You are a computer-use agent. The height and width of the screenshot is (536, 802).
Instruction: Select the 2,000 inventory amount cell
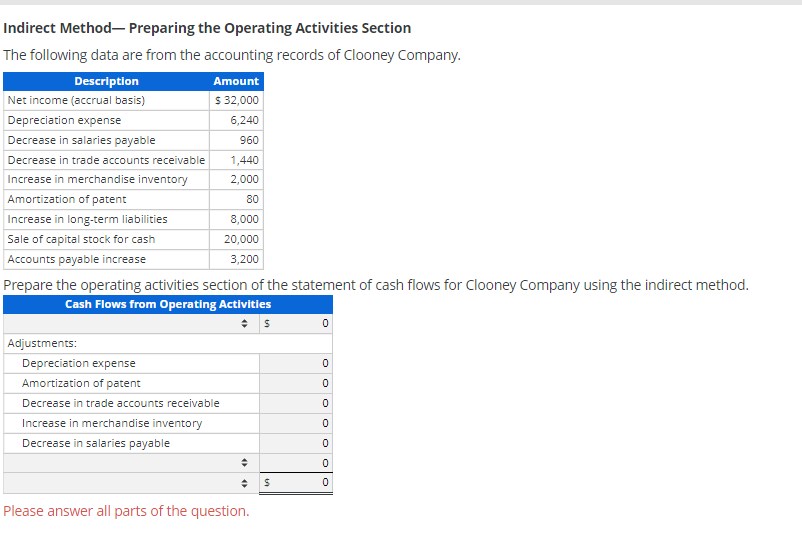point(236,180)
